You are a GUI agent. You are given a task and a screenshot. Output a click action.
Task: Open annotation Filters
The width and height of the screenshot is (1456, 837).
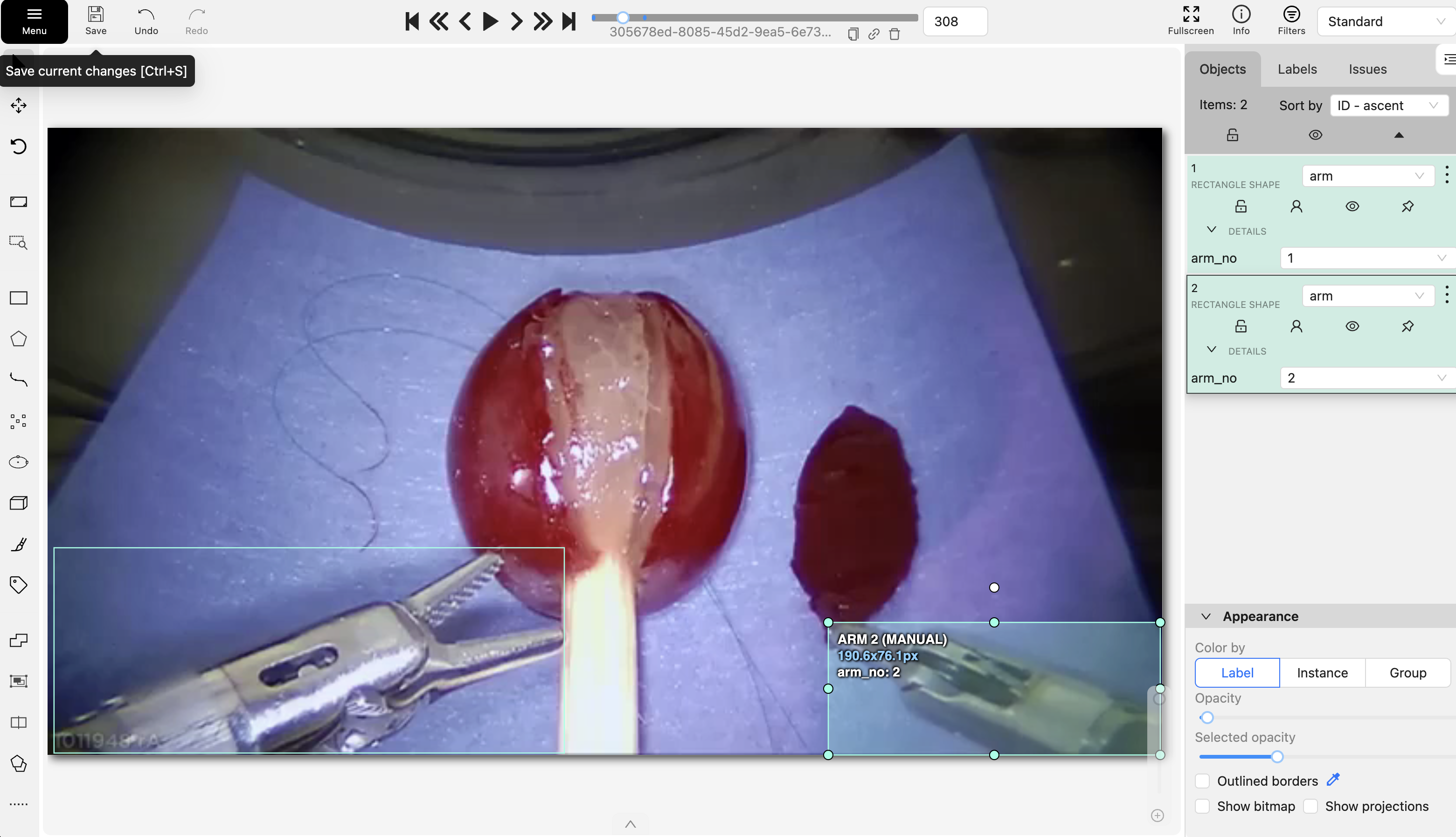click(1291, 21)
